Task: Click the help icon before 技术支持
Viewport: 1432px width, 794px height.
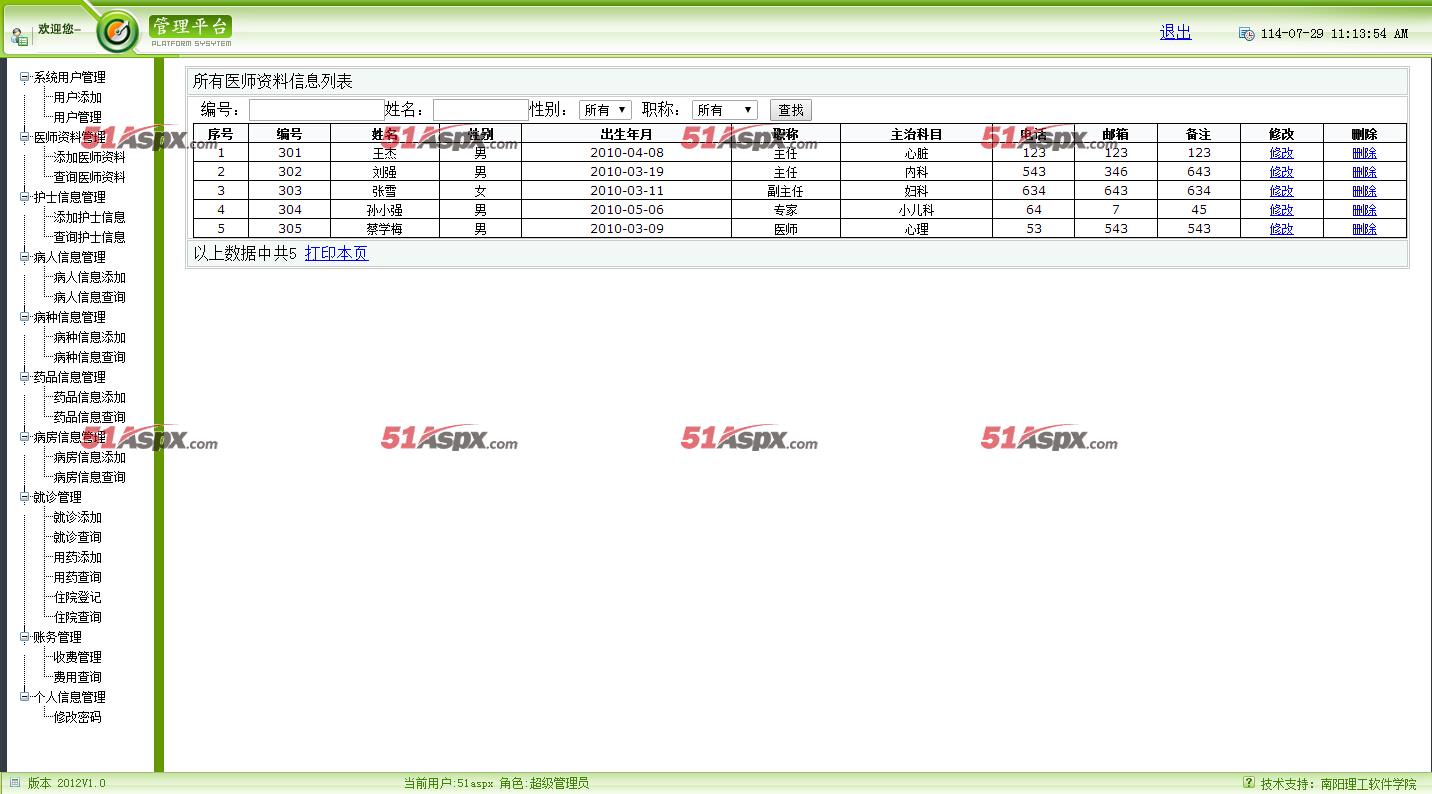Action: click(1248, 783)
